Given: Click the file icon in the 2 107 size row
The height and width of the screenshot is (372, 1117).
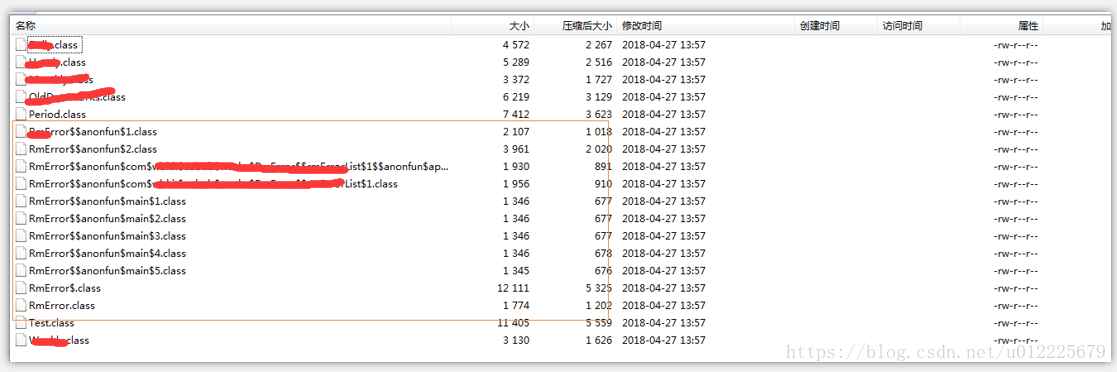Looking at the screenshot, I should coord(21,132).
